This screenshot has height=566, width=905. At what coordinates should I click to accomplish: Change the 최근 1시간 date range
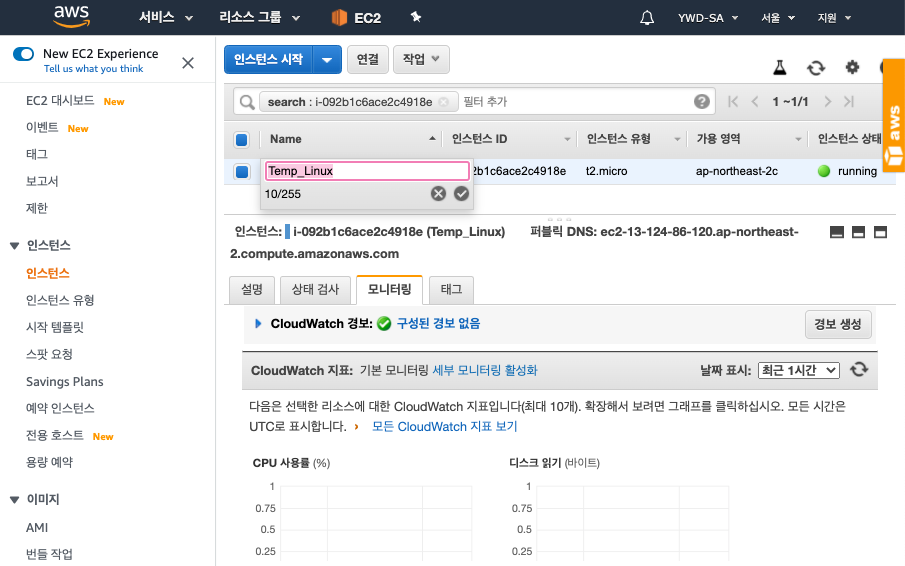pyautogui.click(x=799, y=370)
